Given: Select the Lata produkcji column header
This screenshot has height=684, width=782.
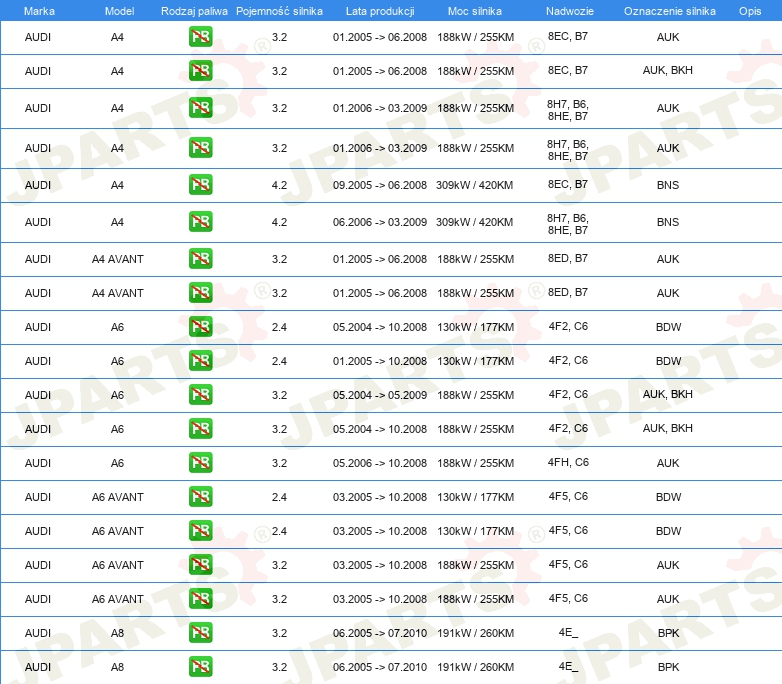Looking at the screenshot, I should pos(380,11).
